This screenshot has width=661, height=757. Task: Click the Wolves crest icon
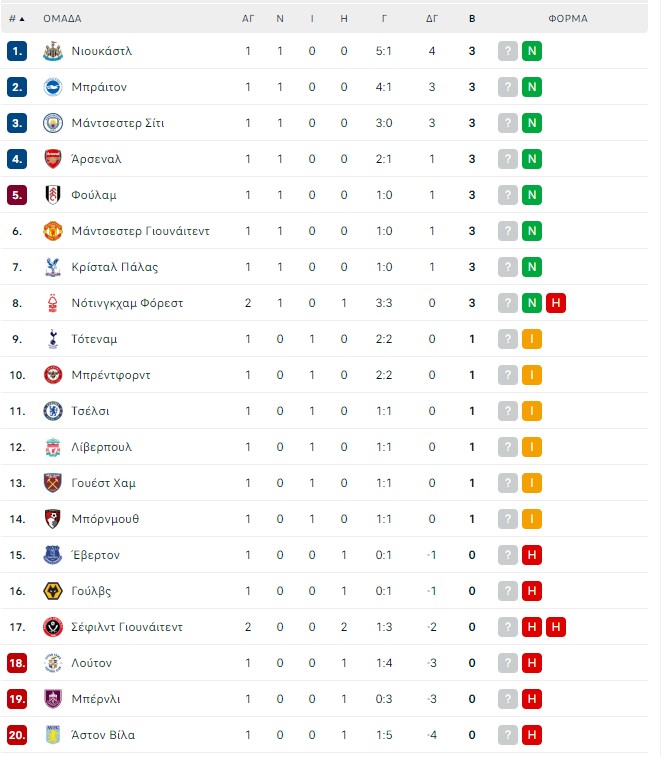53,591
